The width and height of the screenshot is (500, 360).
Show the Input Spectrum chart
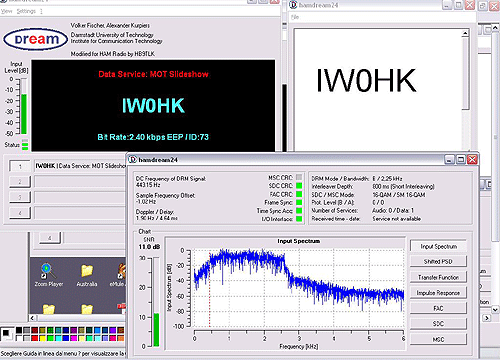(438, 246)
